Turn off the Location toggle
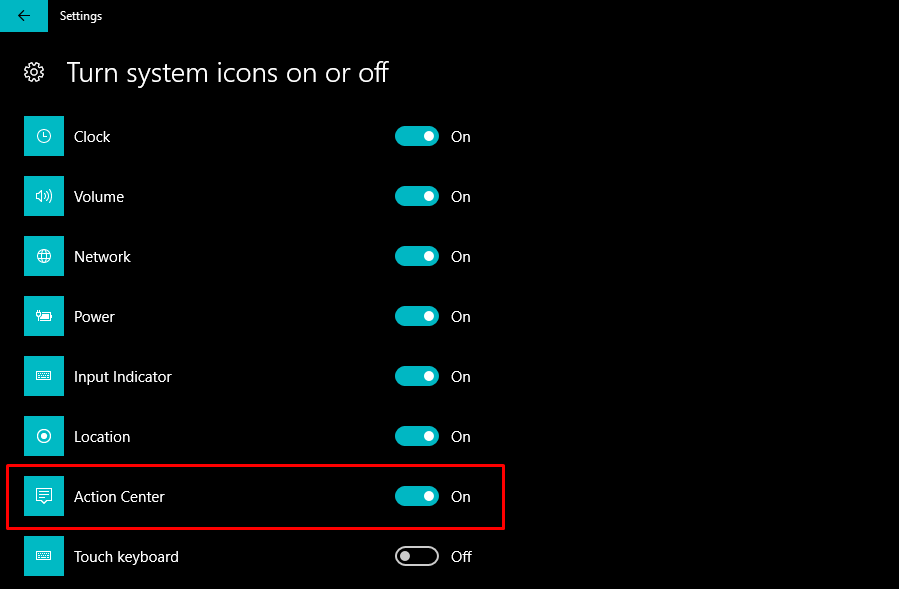The image size is (899, 589). tap(417, 437)
